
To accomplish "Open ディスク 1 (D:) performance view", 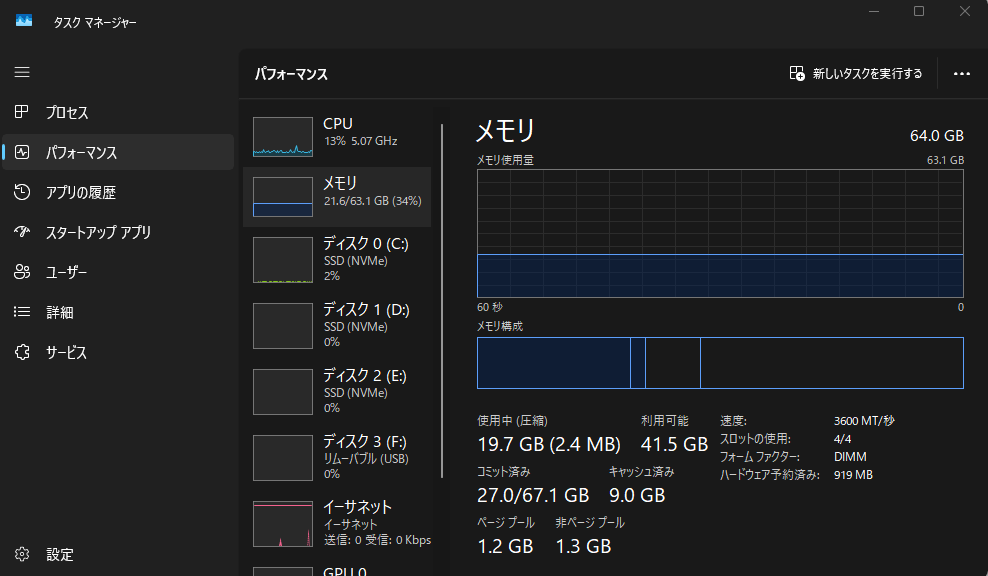I will tap(338, 325).
